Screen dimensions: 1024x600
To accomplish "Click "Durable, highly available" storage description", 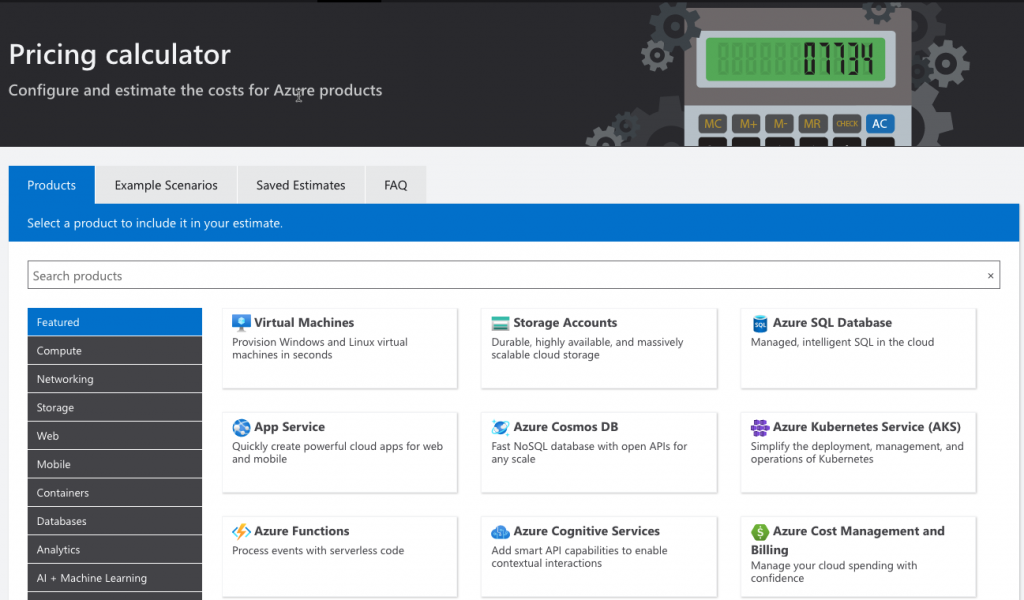I will click(587, 349).
